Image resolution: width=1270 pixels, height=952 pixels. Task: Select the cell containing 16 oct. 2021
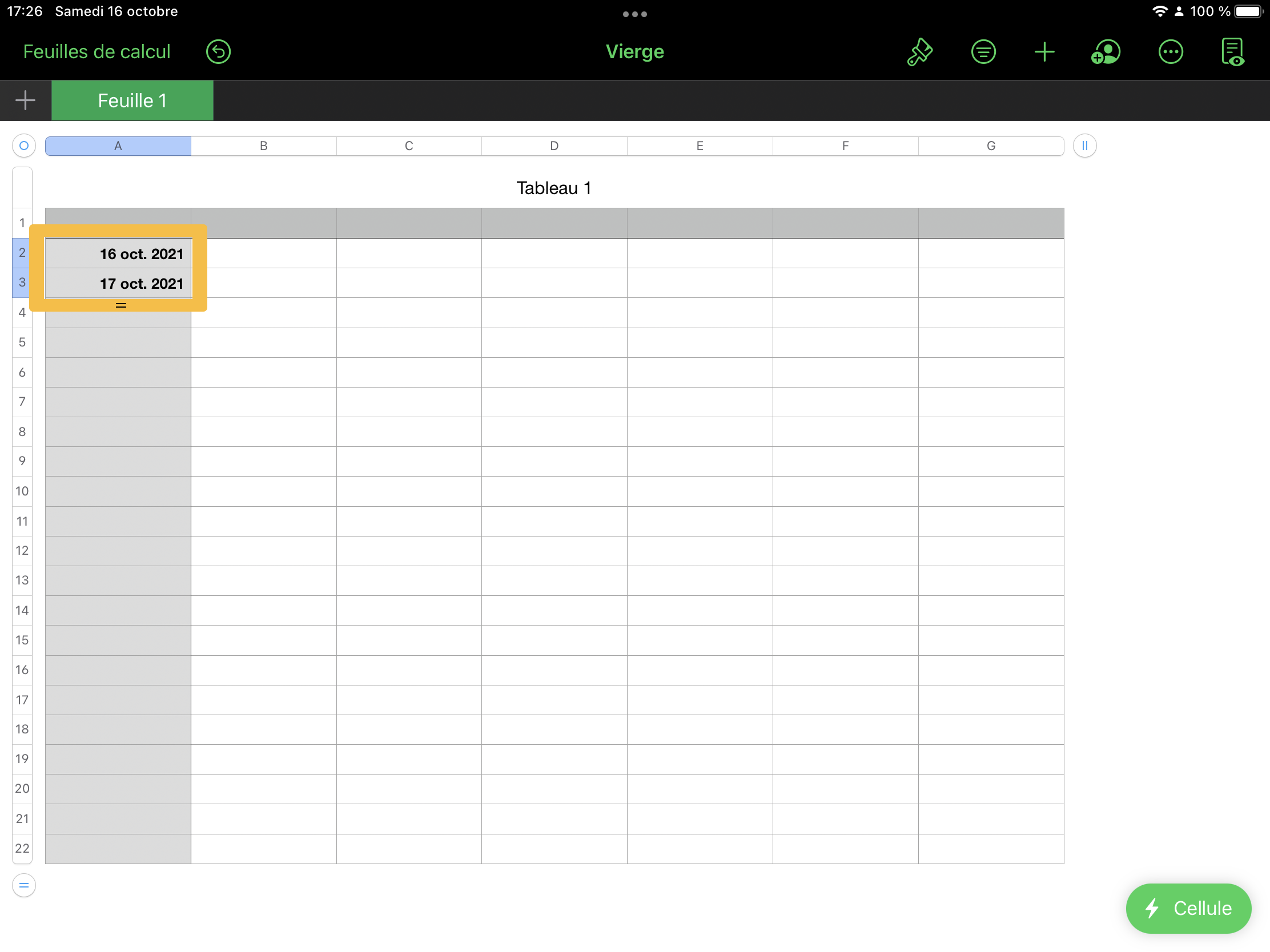118,253
